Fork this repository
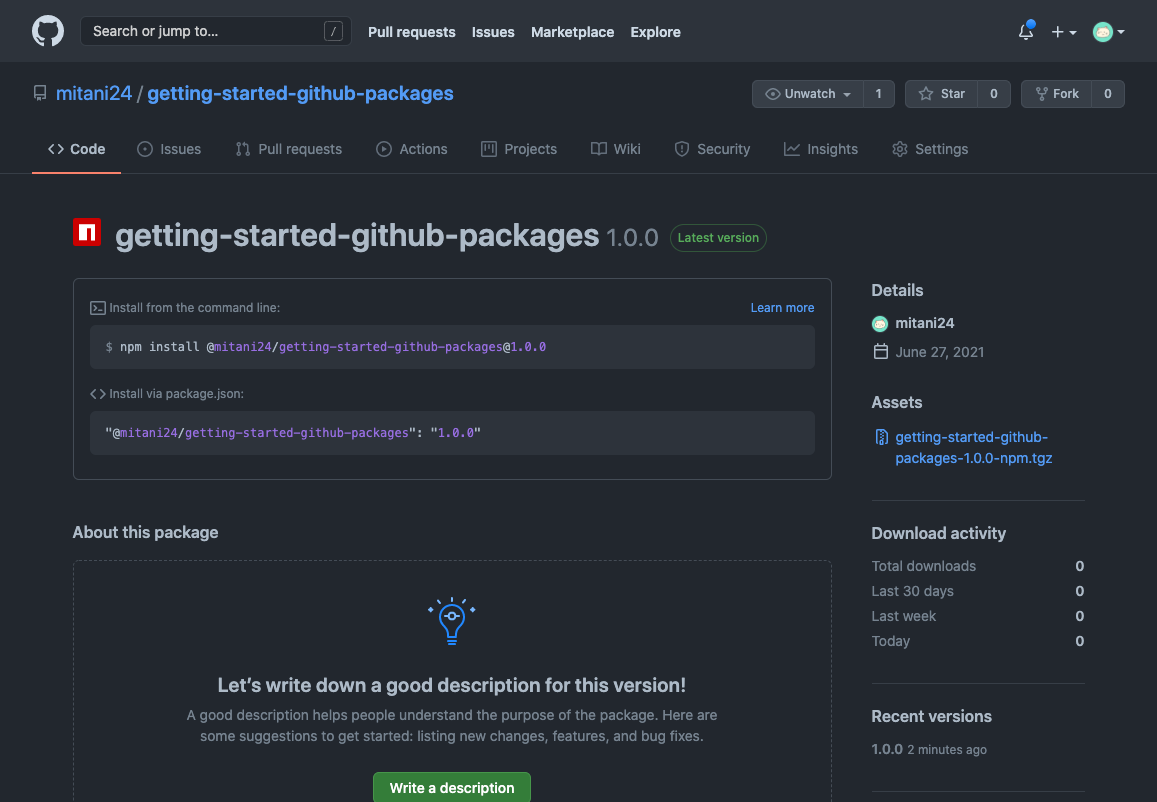 1057,94
